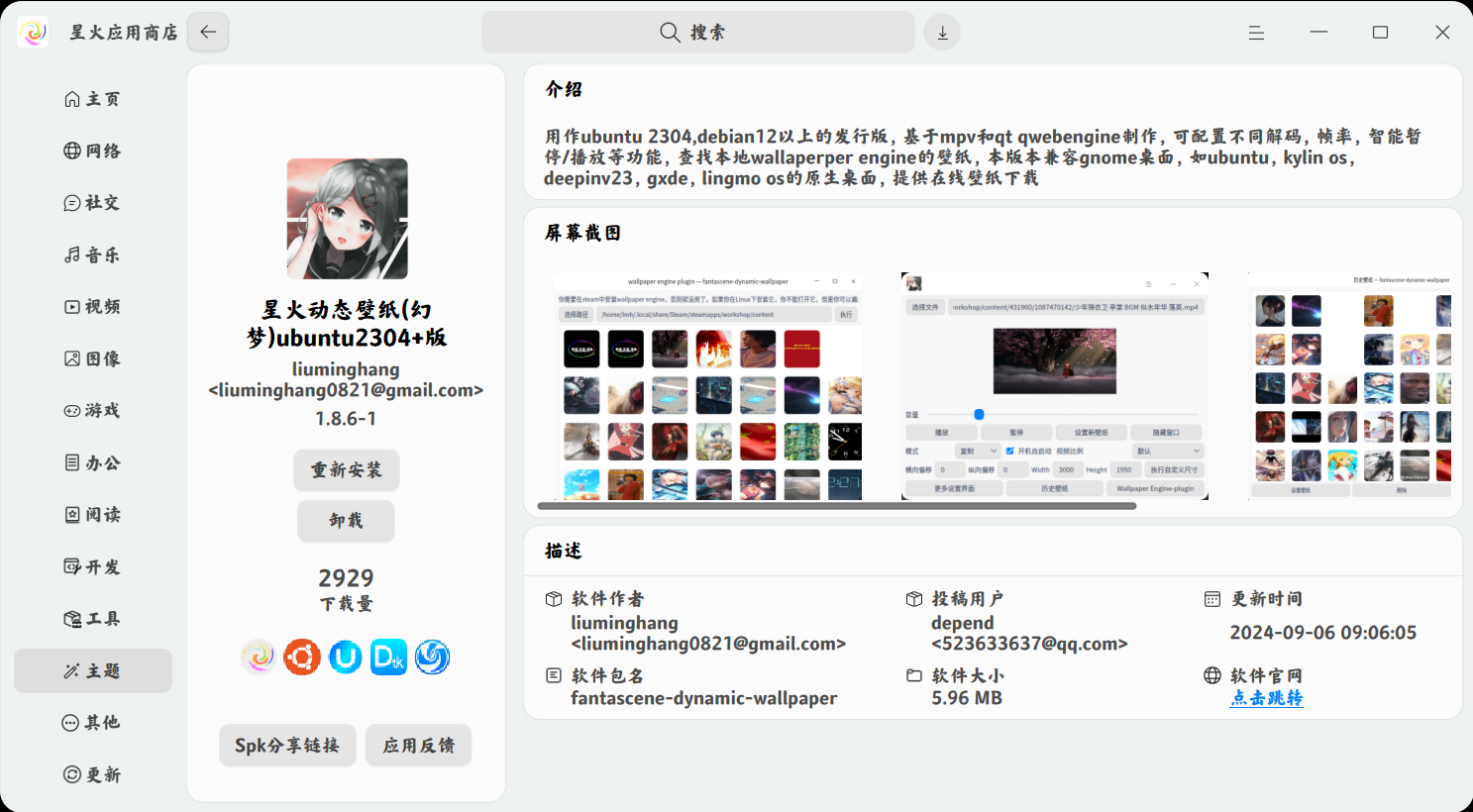This screenshot has width=1473, height=812.
Task: Click package name fantascene-dynamic-wallpaper text
Action: click(x=704, y=698)
